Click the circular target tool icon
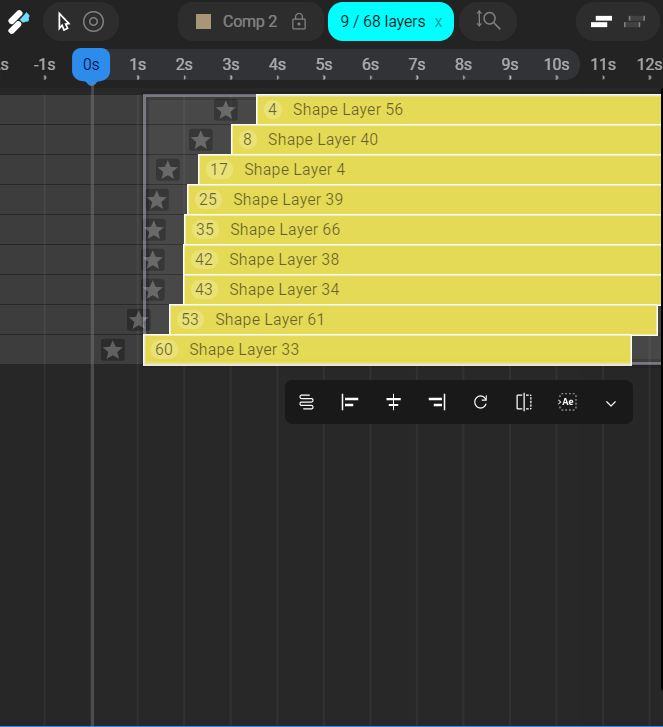This screenshot has width=663, height=727. point(93,21)
